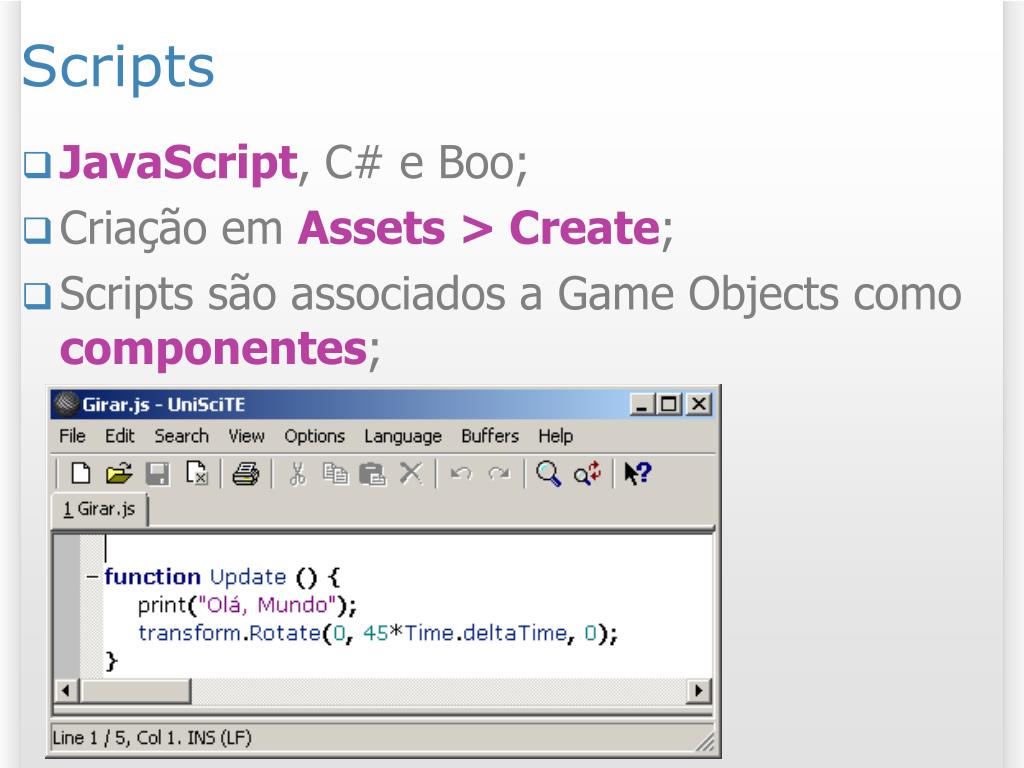The image size is (1024, 768).
Task: Open Replace with the magnifier-arrows icon
Action: click(587, 473)
